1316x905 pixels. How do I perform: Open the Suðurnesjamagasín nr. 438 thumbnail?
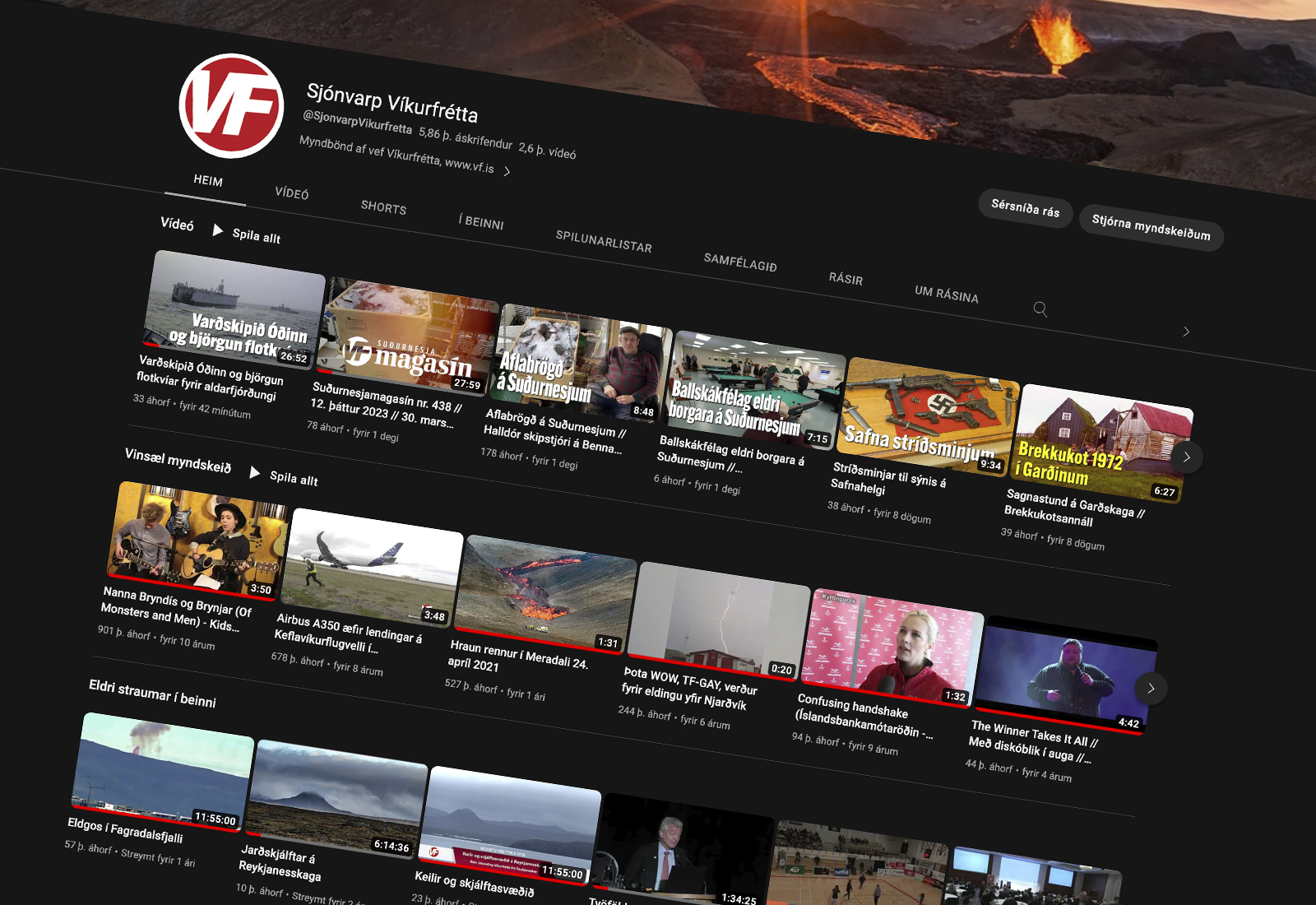point(409,336)
